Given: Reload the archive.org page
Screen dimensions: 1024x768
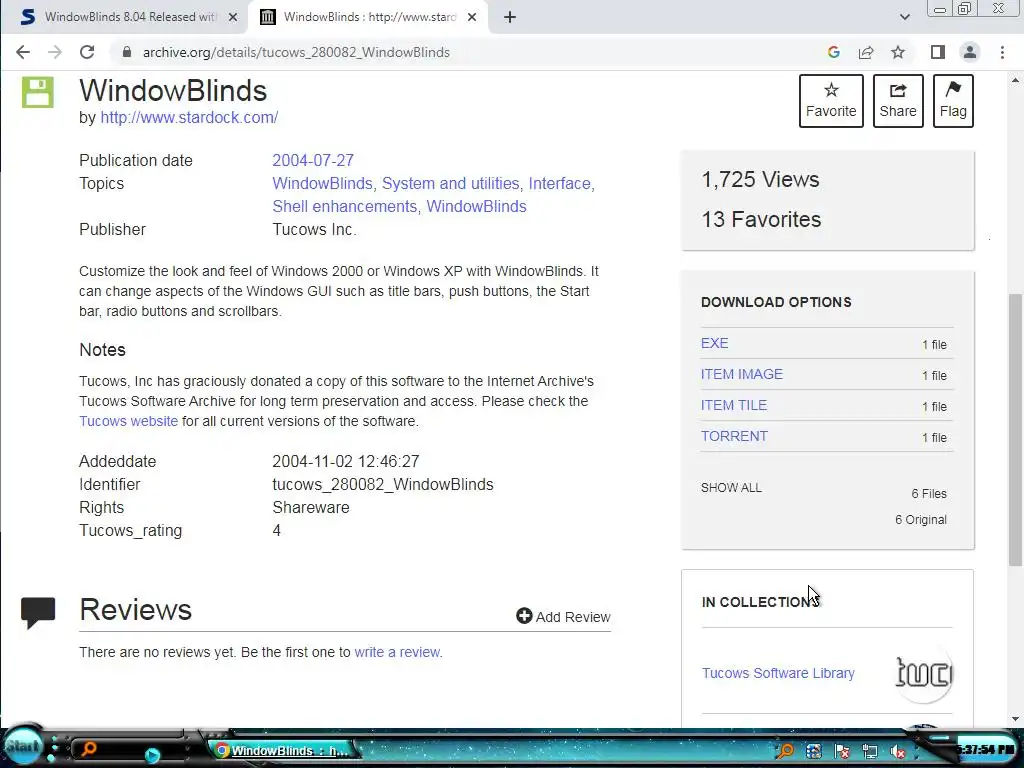Looking at the screenshot, I should [87, 52].
